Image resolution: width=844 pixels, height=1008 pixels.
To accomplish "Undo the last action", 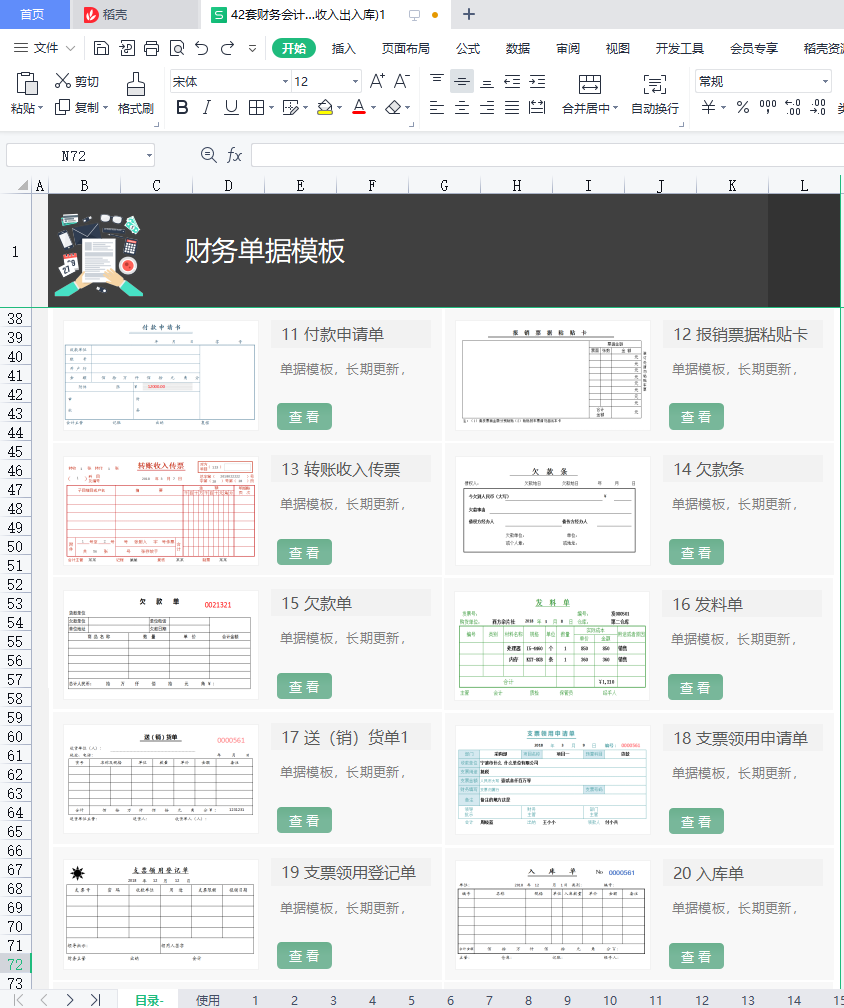I will (202, 48).
